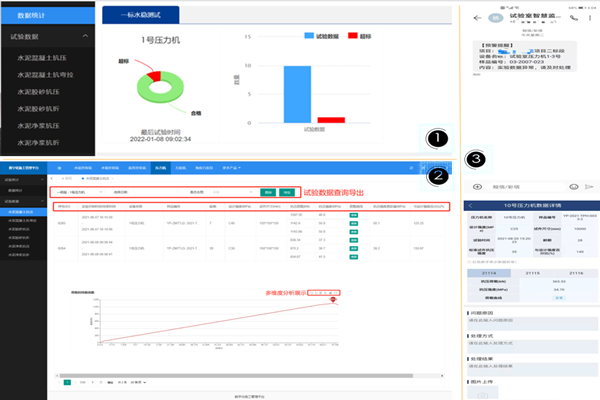Click the green query button in filter bar
600x400 pixels.
tap(268, 192)
